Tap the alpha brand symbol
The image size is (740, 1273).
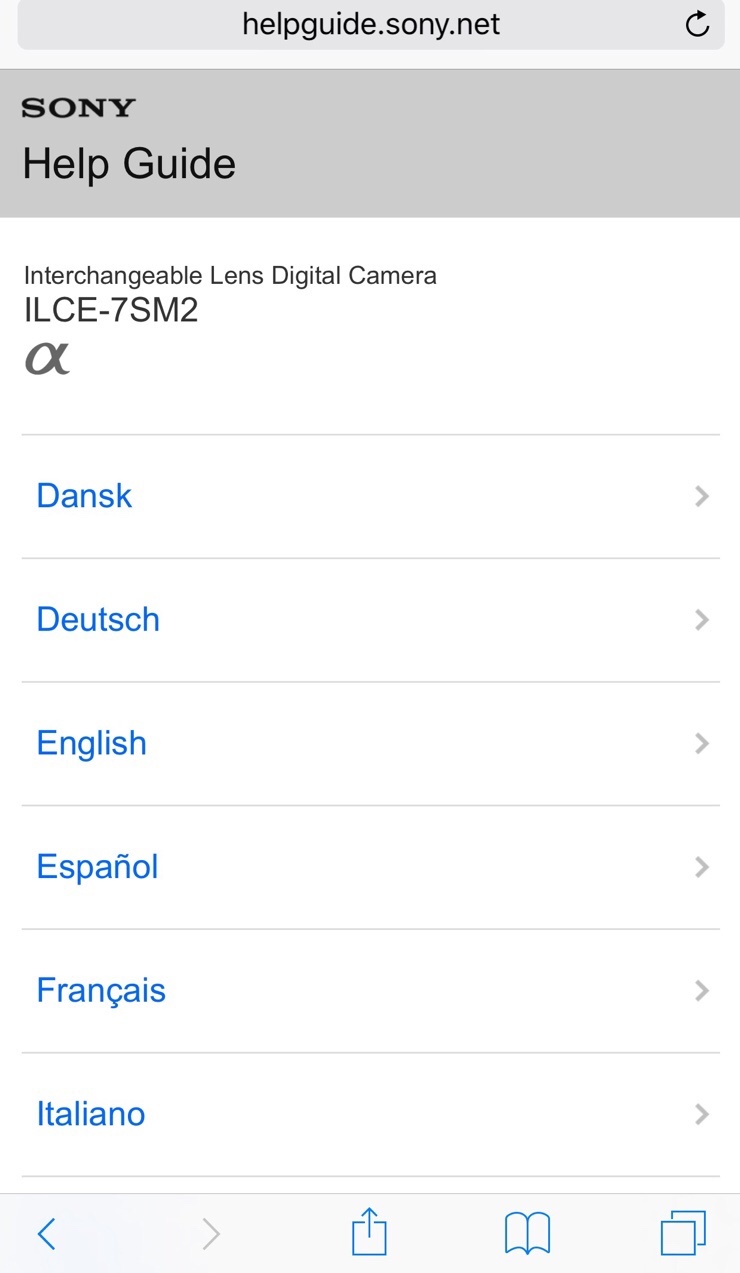pyautogui.click(x=47, y=358)
